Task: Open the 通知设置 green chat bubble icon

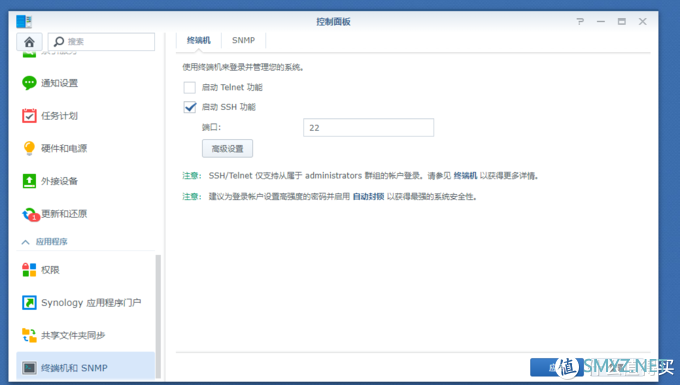Action: click(29, 83)
